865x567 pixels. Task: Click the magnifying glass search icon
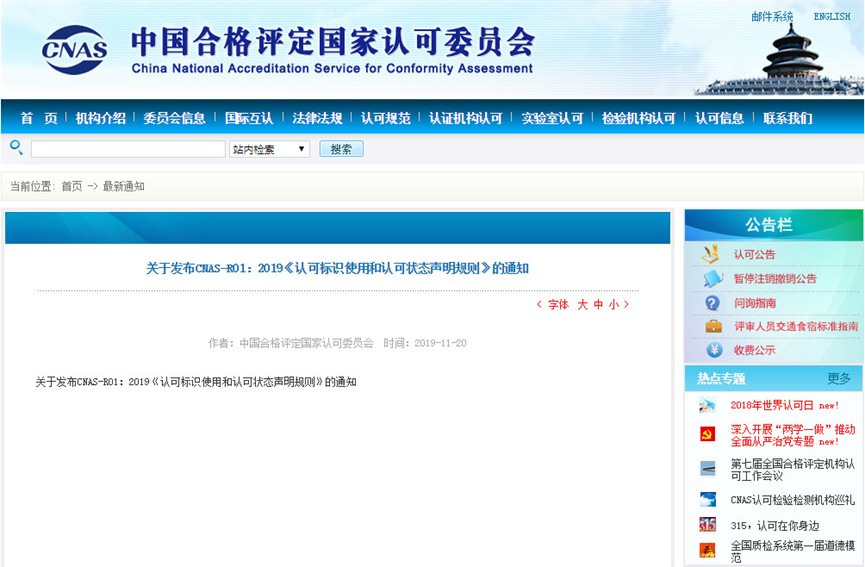16,148
